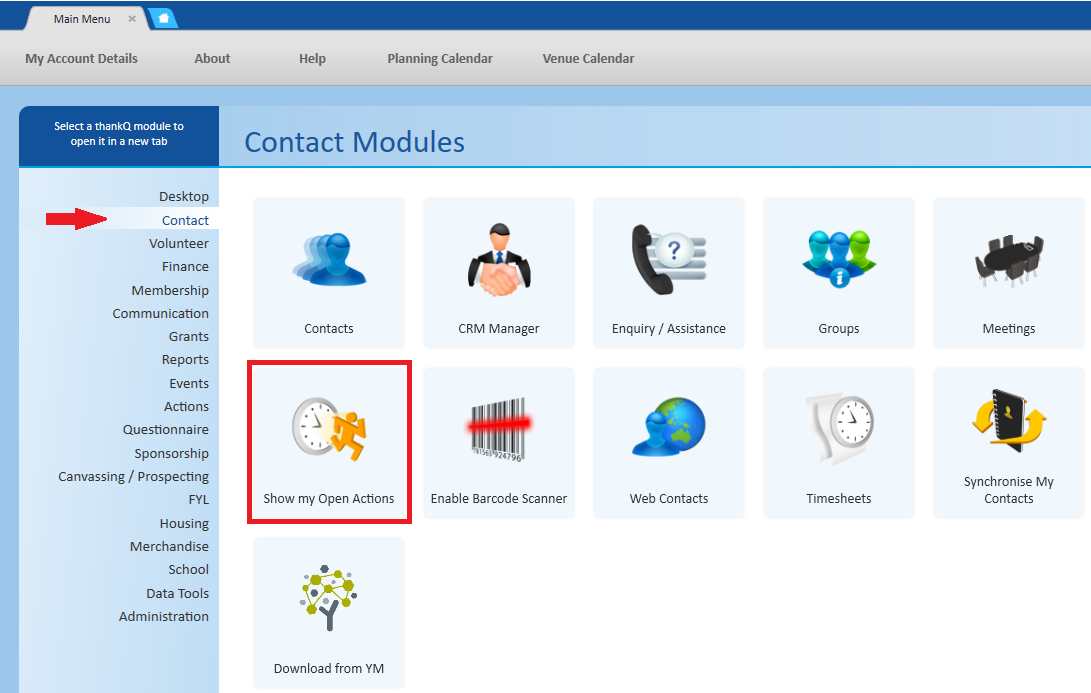Screen dimensions: 1091x693
Task: Click Show my Open Actions icon
Action: 329,428
